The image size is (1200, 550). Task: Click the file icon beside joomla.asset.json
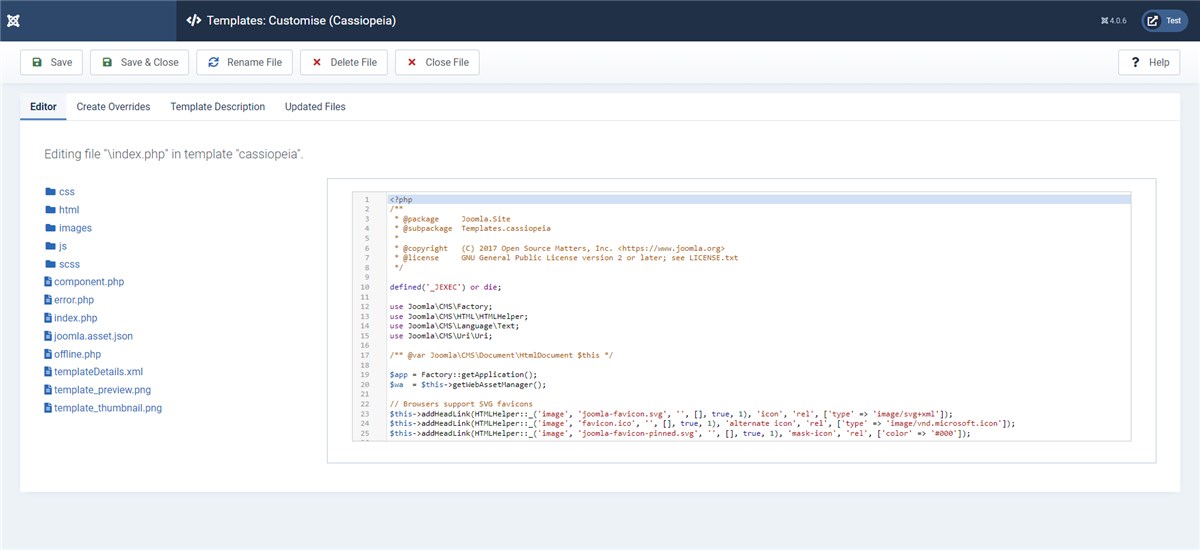[48, 336]
